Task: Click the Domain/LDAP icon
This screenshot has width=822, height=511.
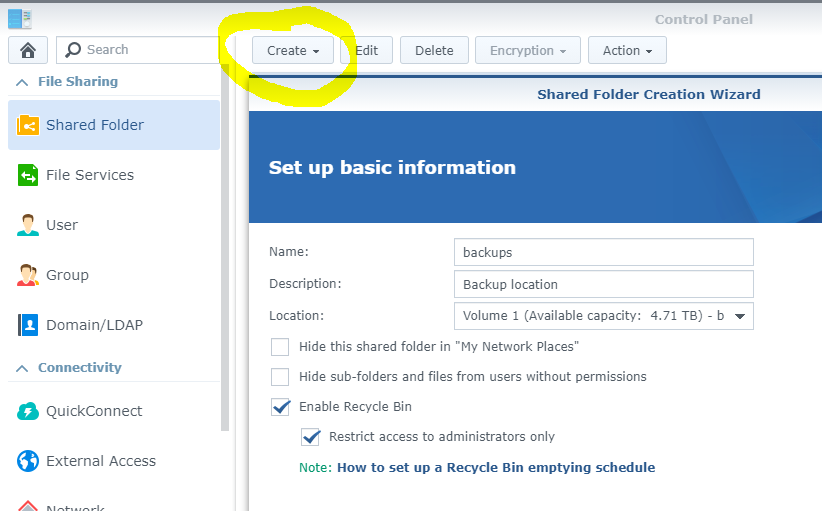Action: [28, 325]
